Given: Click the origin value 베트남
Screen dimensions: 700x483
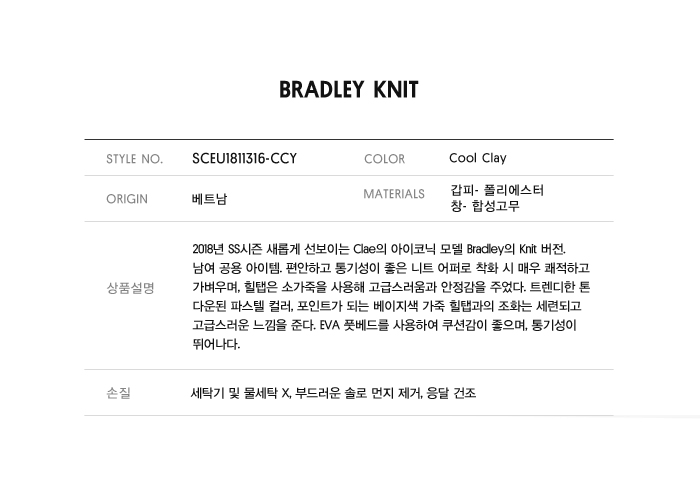Looking at the screenshot, I should coord(209,199).
